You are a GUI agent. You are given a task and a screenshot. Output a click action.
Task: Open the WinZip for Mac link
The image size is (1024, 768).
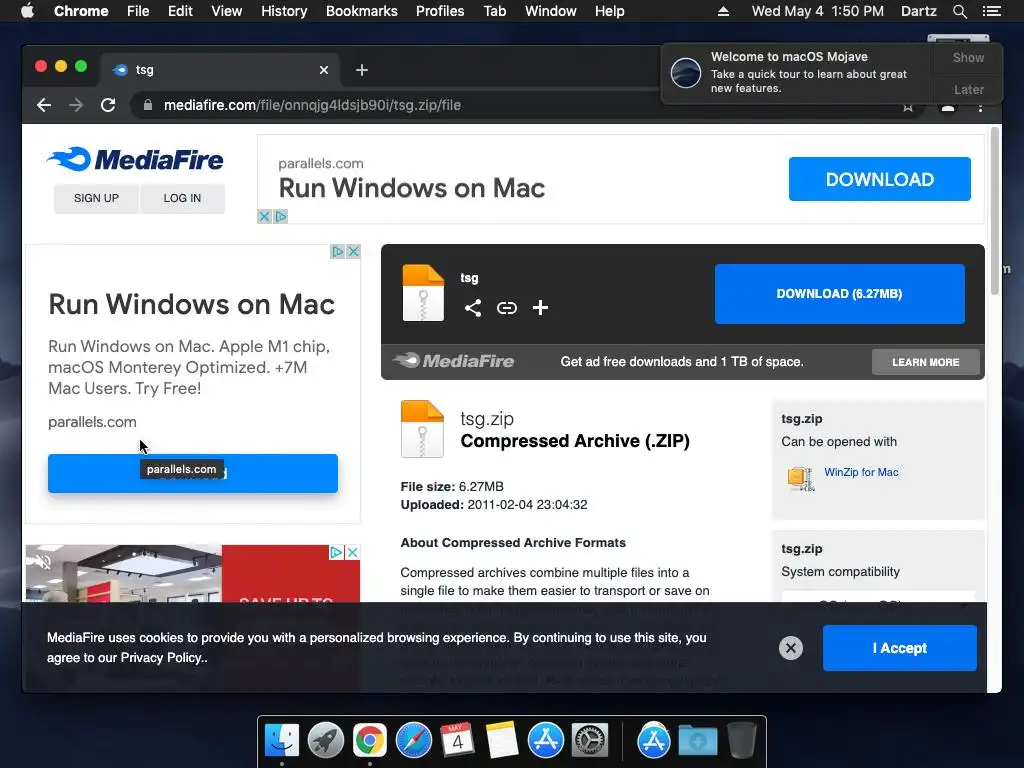(x=861, y=472)
